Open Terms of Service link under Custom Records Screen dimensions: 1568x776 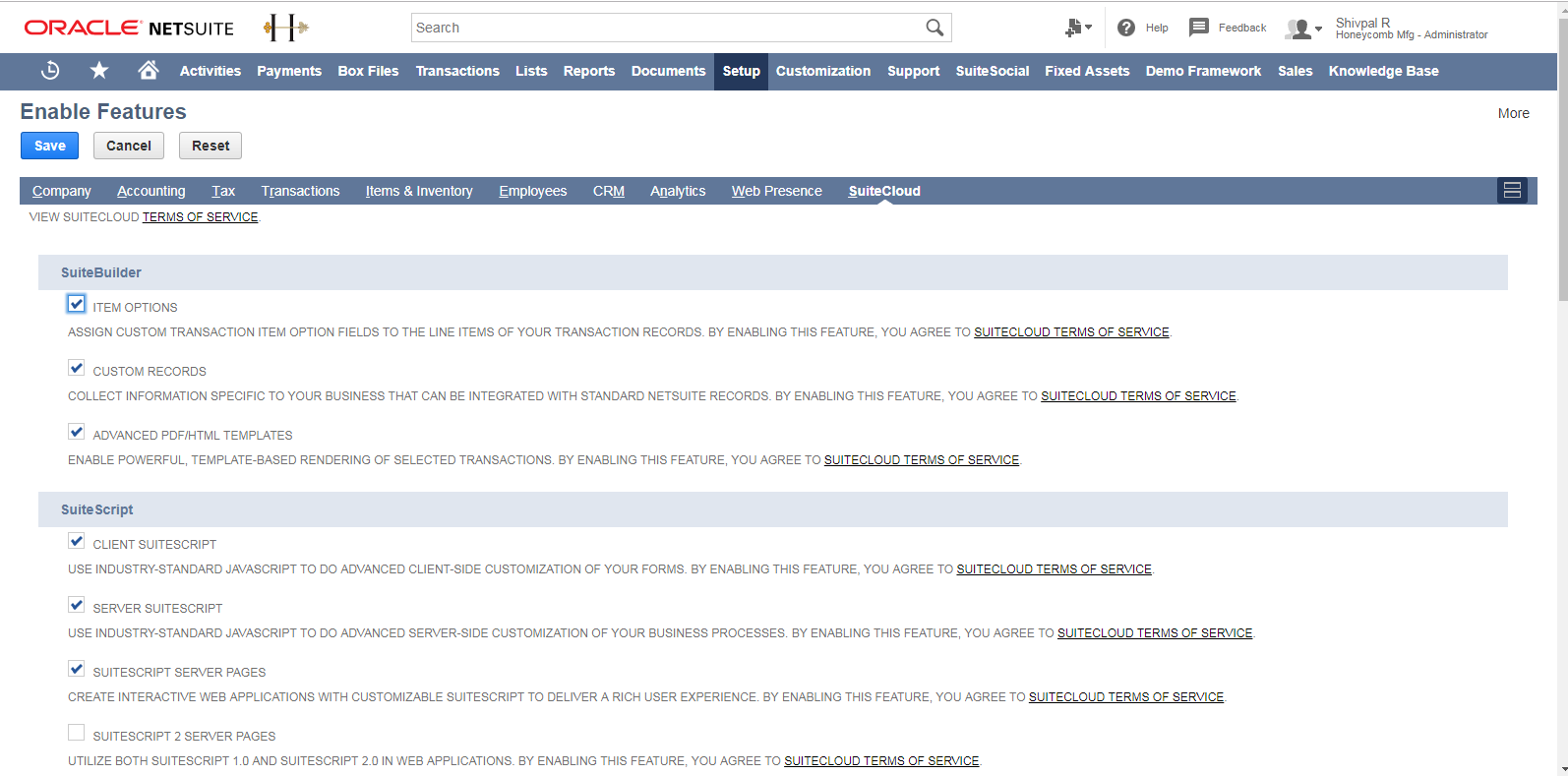click(x=1138, y=396)
